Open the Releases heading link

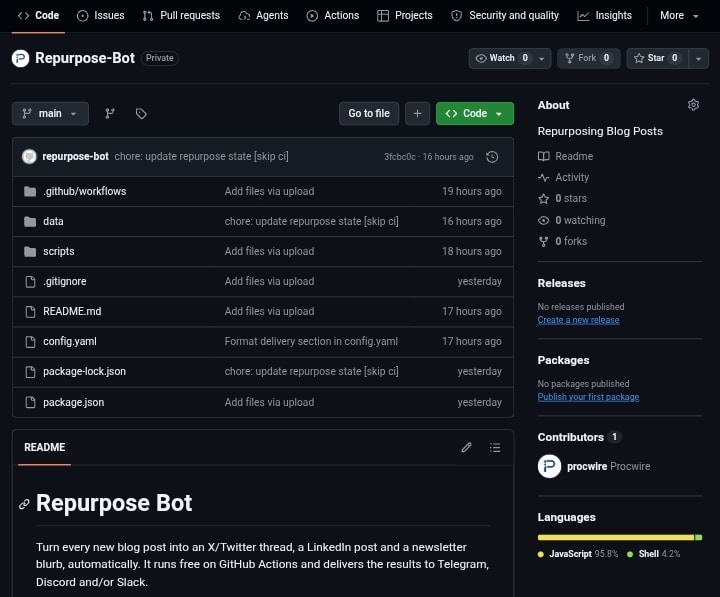[562, 283]
